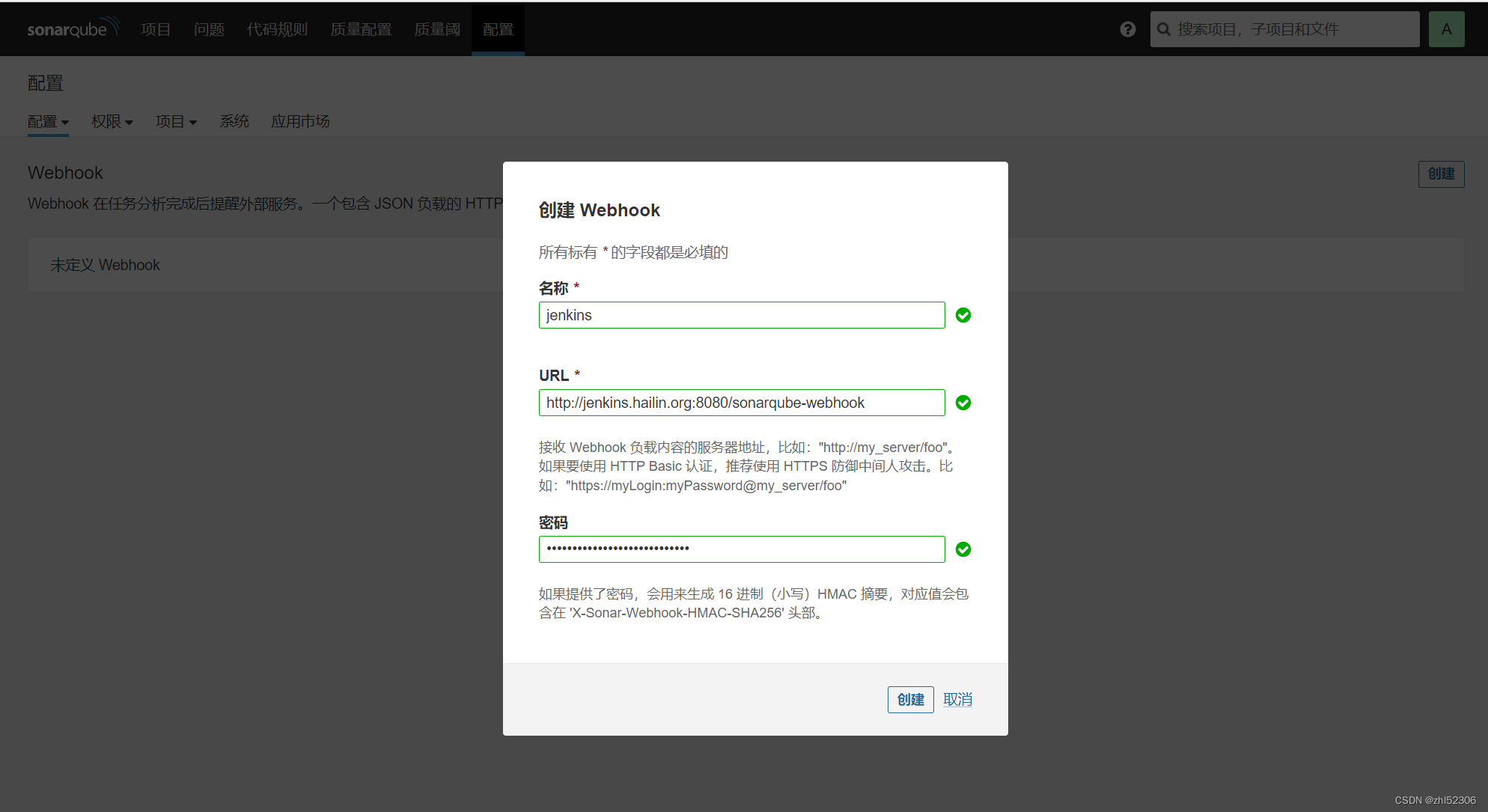The image size is (1488, 812).
Task: Click green checkmark beside URL field
Action: 963,403
